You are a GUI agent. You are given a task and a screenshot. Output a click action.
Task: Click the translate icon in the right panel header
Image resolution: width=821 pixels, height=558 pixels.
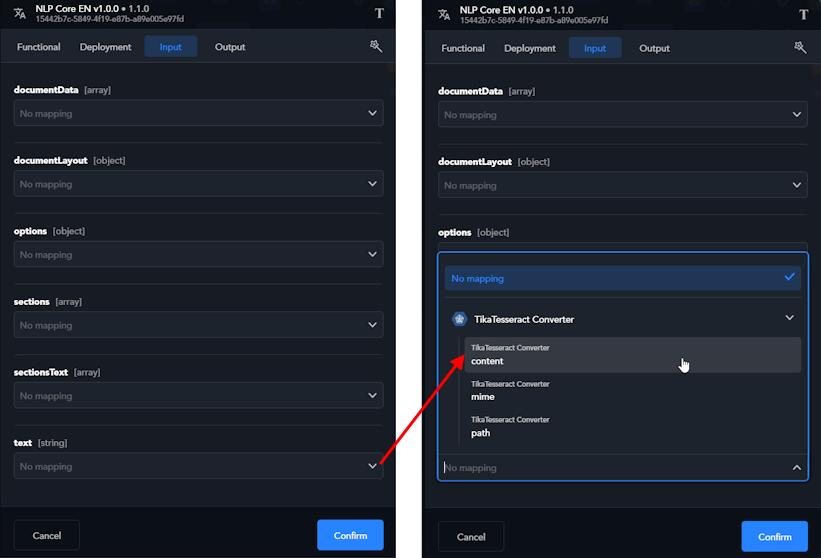(x=444, y=13)
